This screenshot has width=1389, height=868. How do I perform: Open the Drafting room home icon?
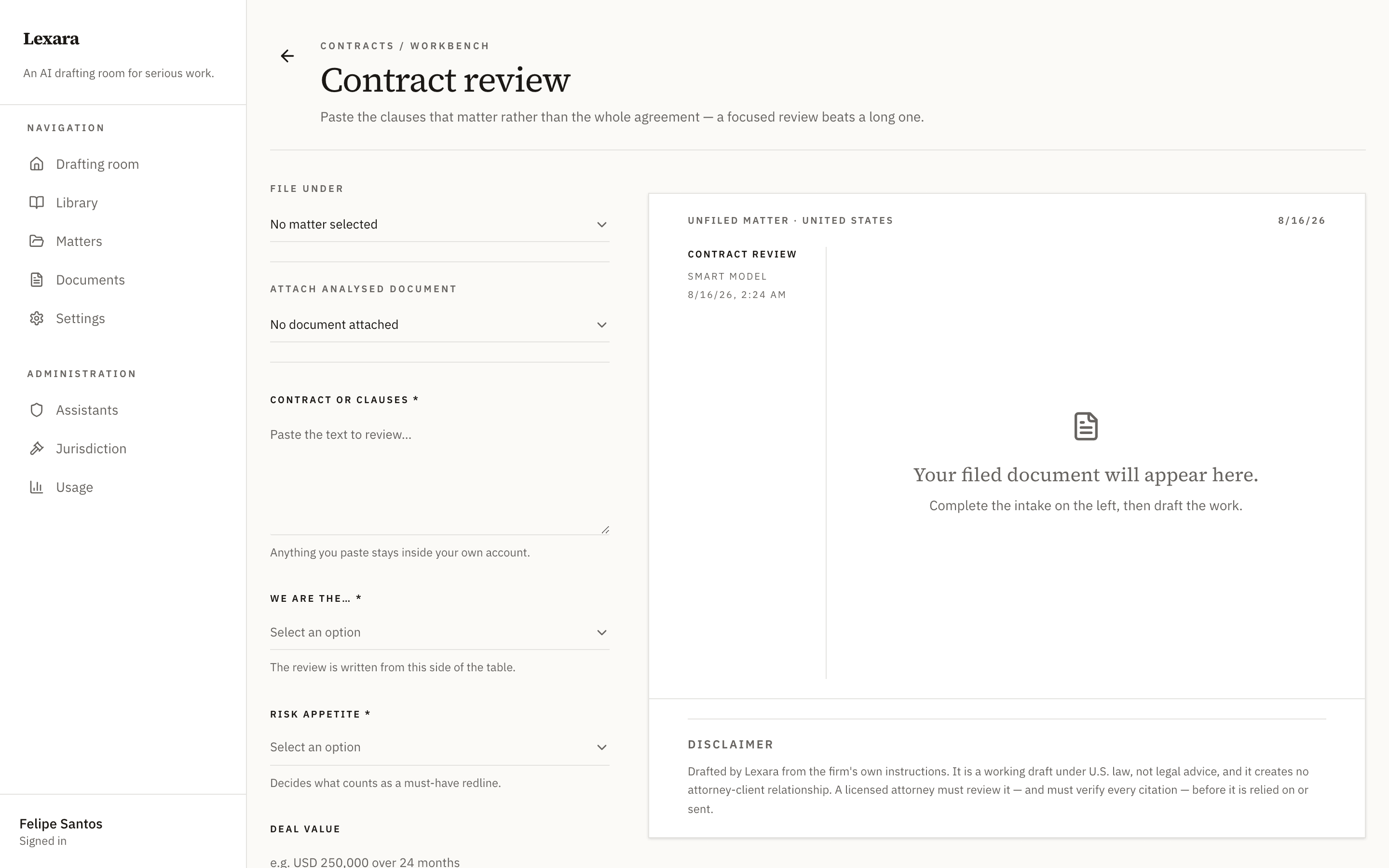pos(37,164)
